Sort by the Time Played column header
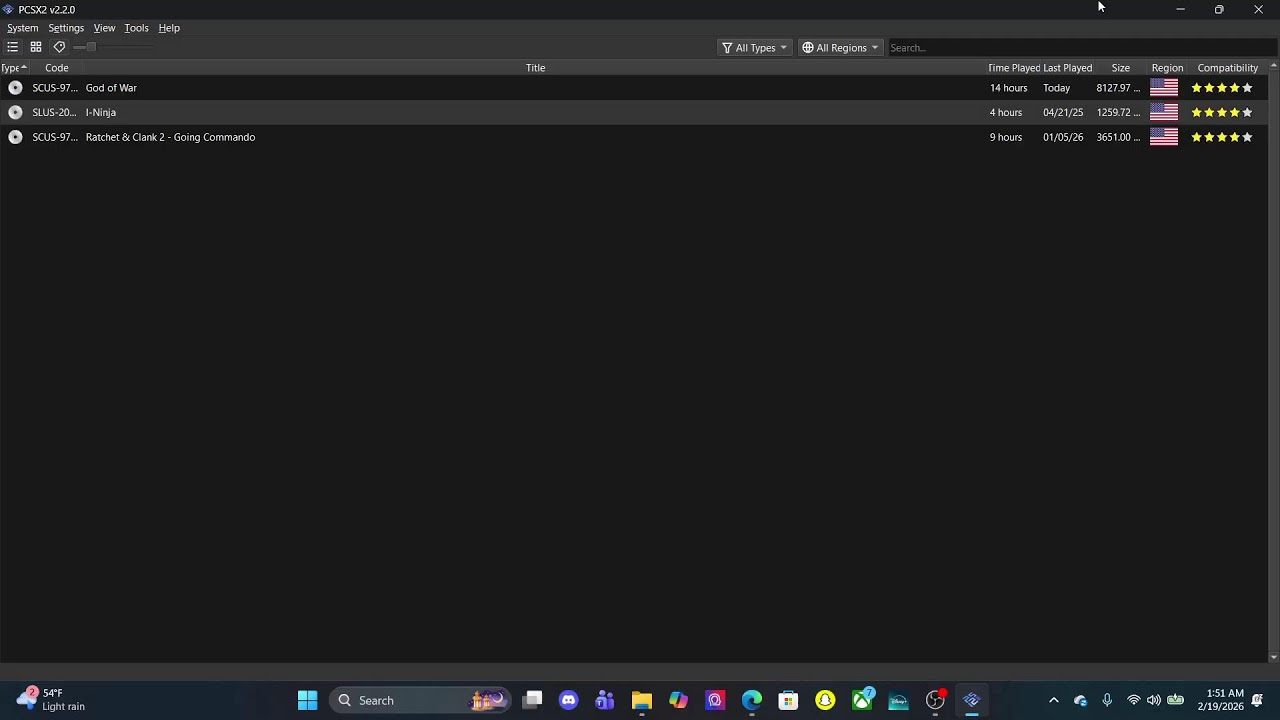 1013,68
